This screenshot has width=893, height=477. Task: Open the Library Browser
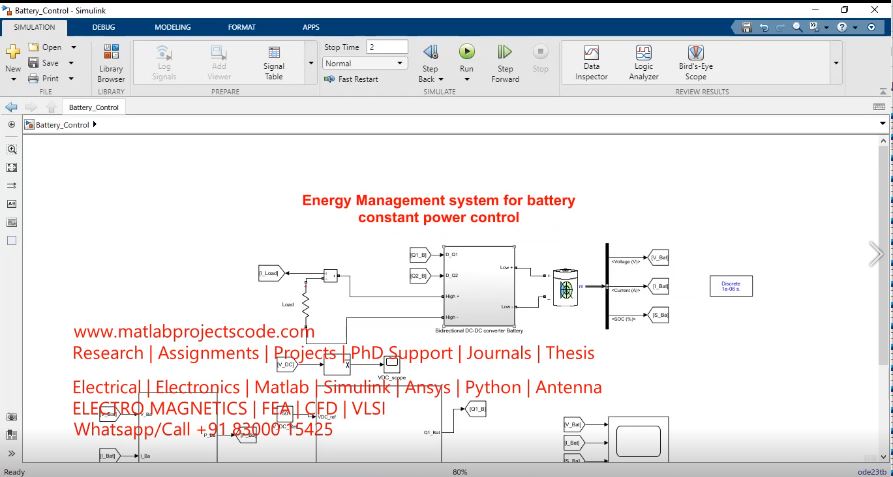click(x=111, y=62)
